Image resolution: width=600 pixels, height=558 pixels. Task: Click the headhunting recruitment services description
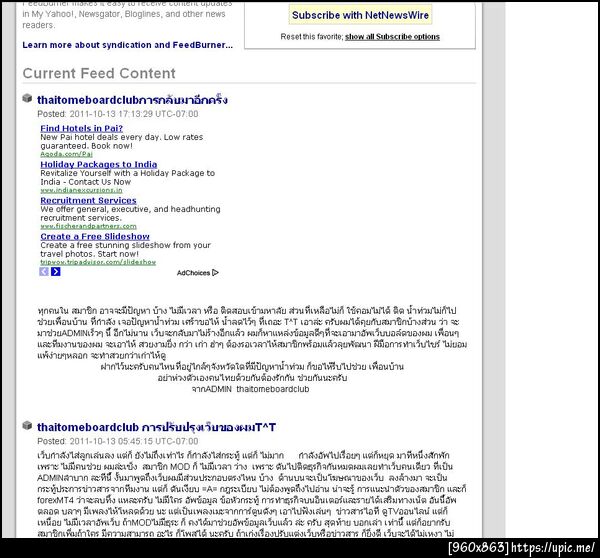click(130, 213)
